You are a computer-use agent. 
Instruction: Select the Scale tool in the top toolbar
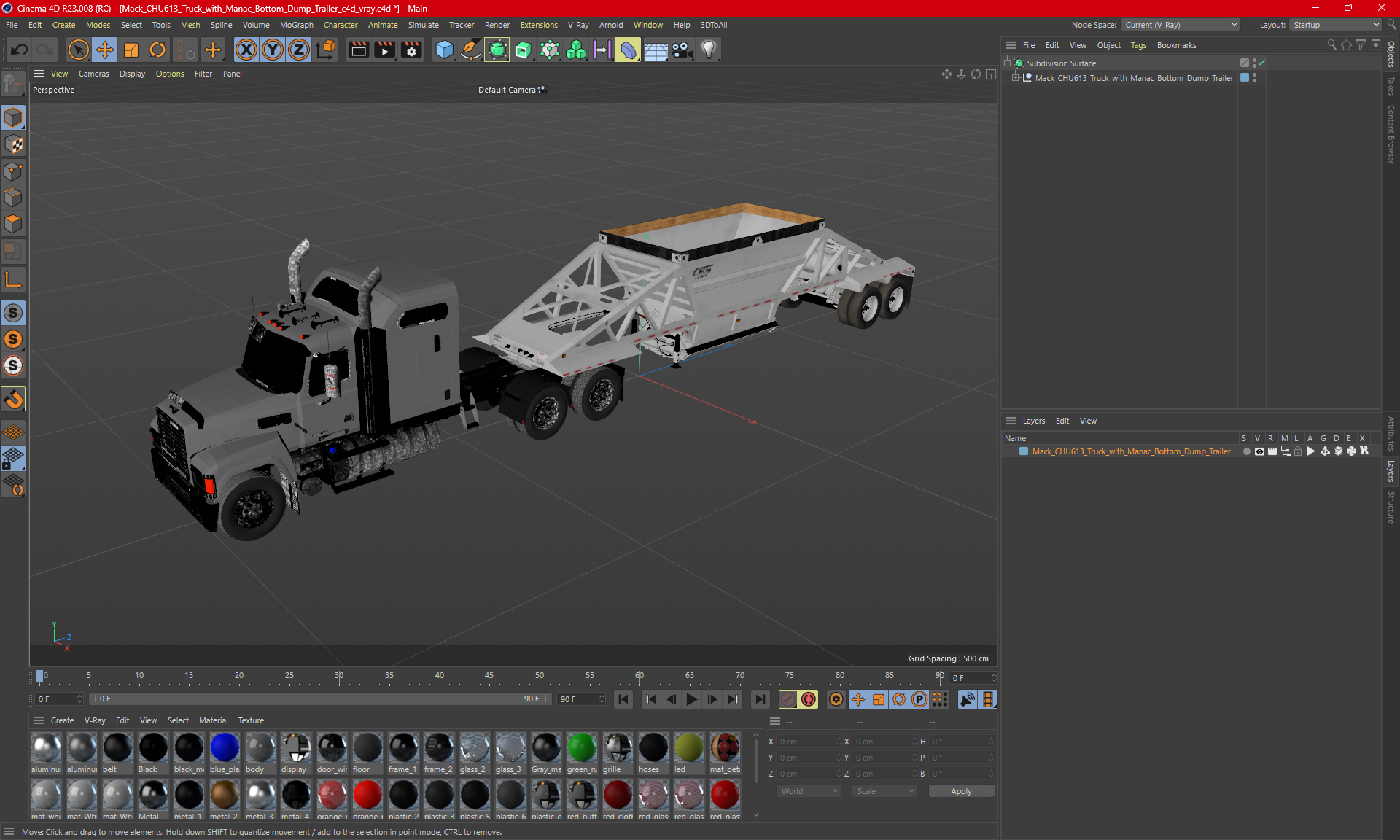[131, 50]
